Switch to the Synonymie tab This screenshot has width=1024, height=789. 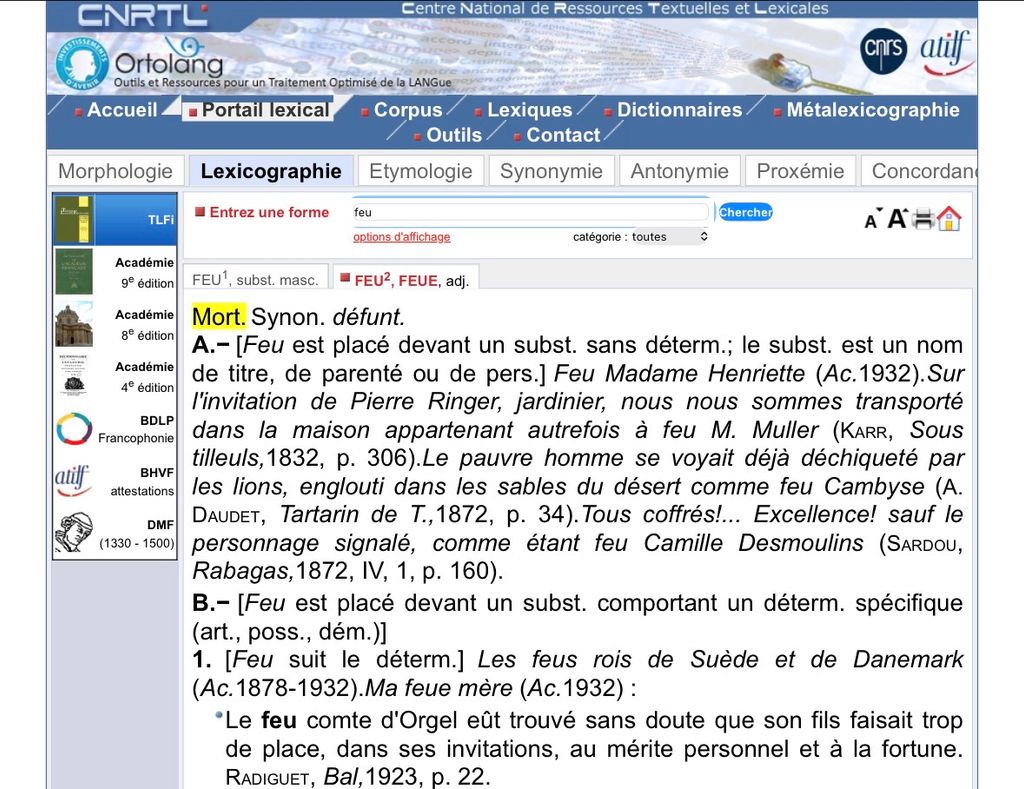551,171
